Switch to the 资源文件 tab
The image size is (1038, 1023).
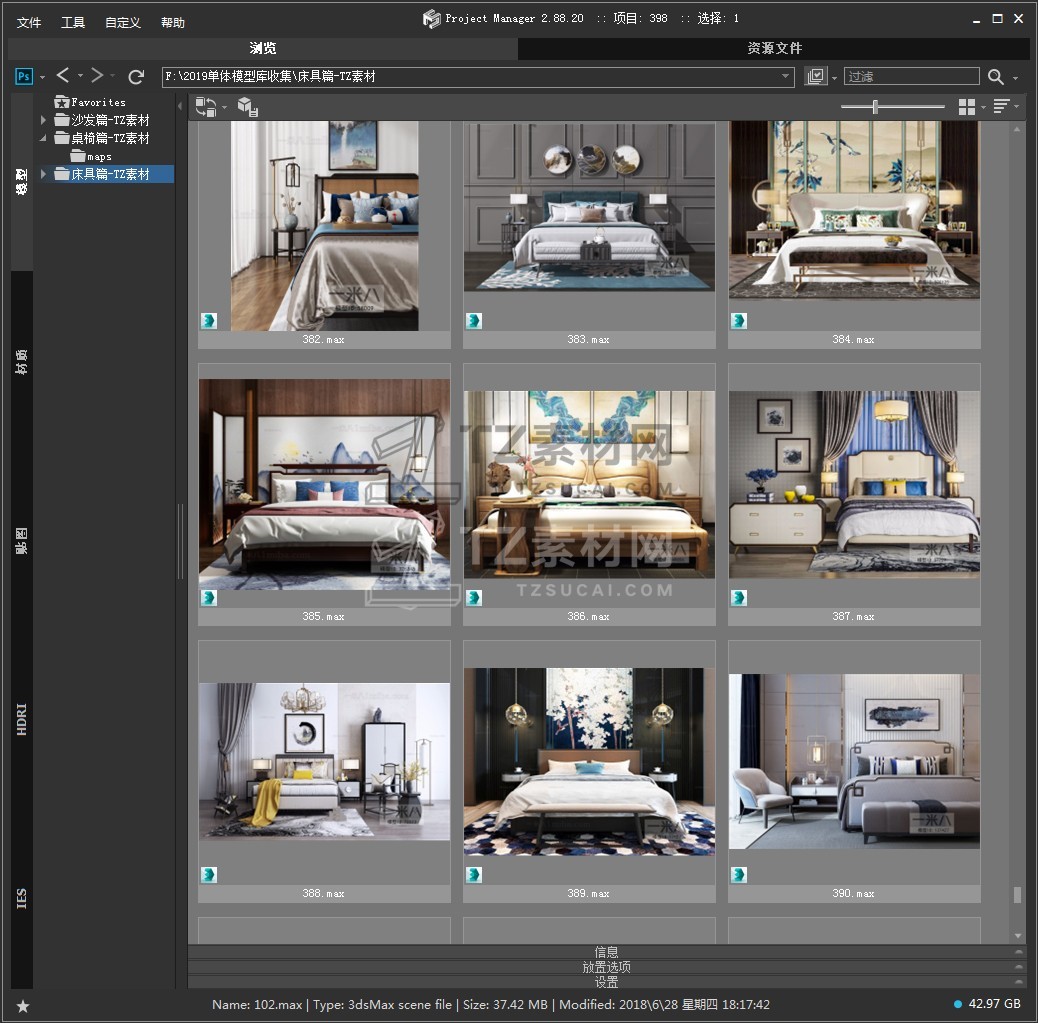774,48
